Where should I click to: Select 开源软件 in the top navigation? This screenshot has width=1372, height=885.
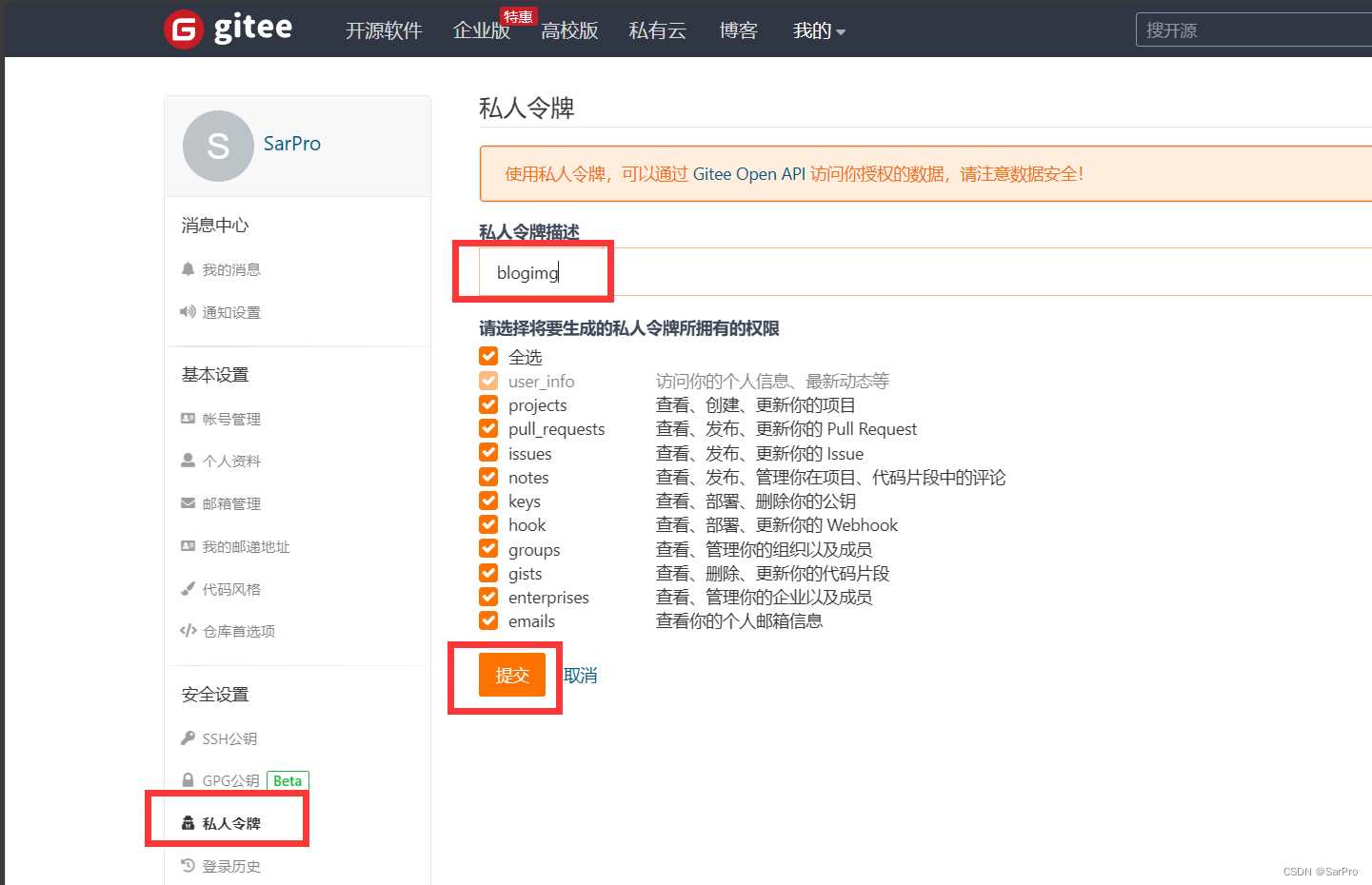385,30
